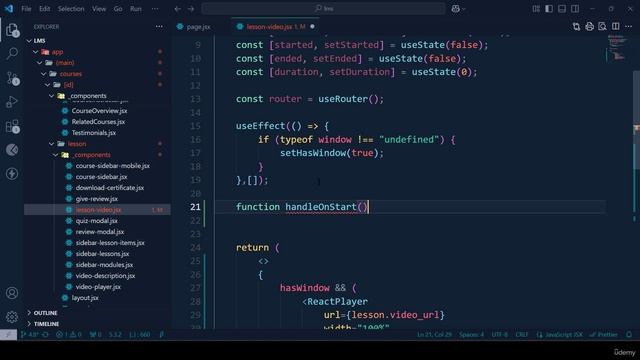Viewport: 640px width, 360px height.
Task: Go back with the left arrow
Action: coord(178,9)
